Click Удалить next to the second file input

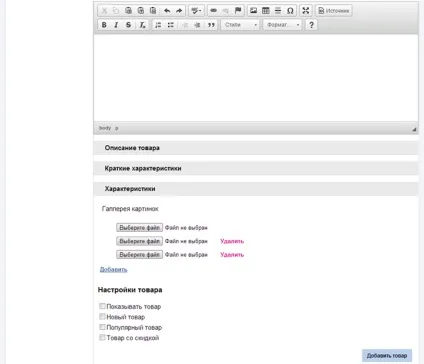[x=232, y=241]
